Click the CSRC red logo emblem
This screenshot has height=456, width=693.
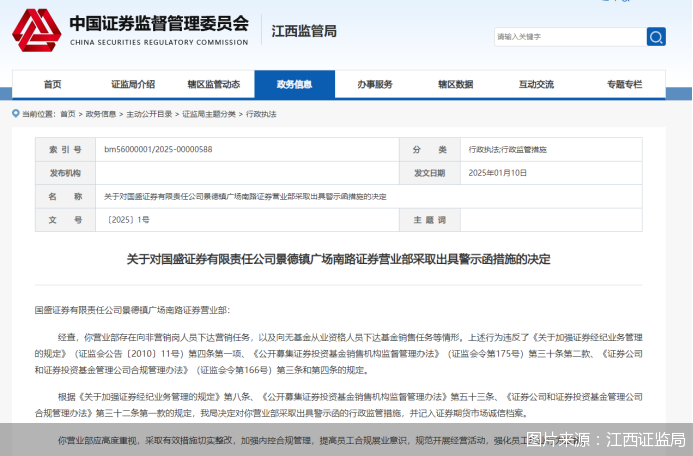[37, 30]
